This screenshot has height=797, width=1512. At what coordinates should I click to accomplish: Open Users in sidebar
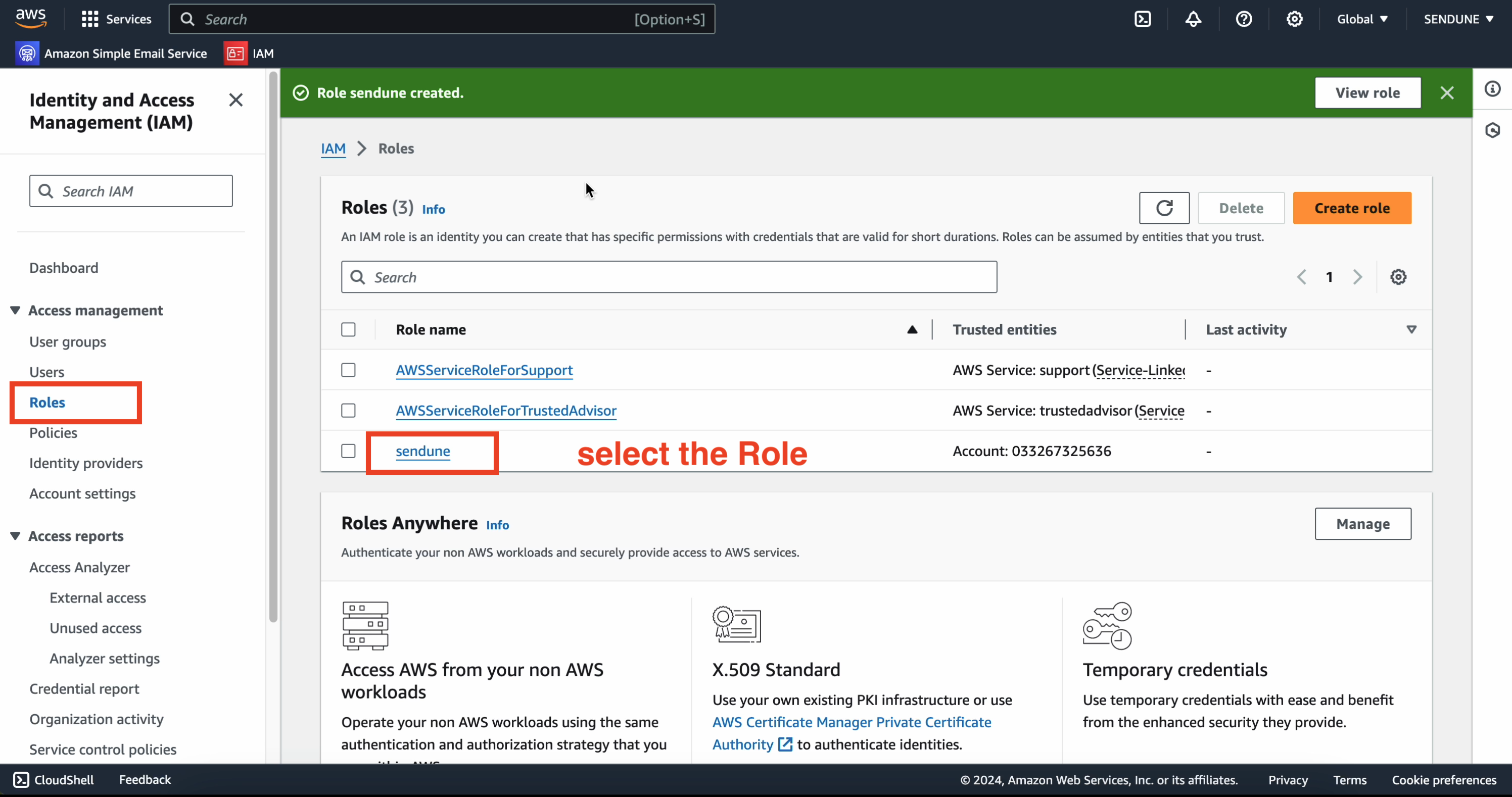point(47,372)
